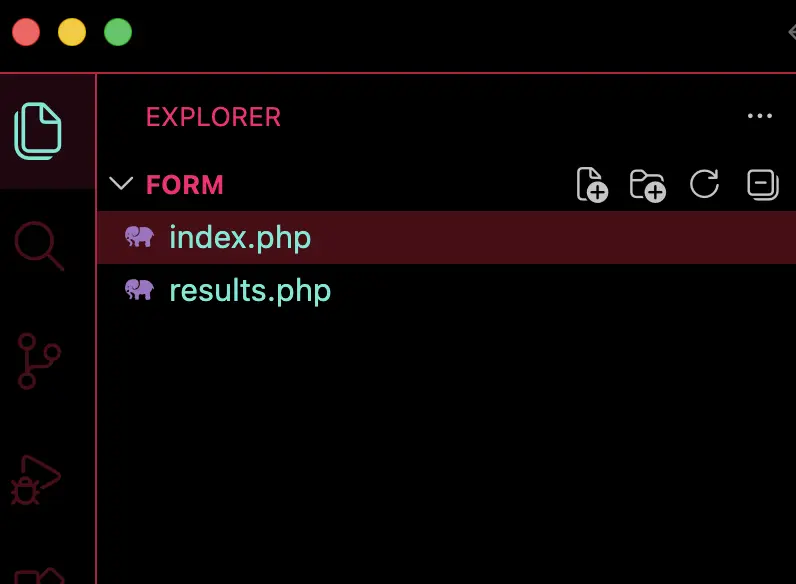Close the window with the red button
Screen dimensions: 796x584
26,32
